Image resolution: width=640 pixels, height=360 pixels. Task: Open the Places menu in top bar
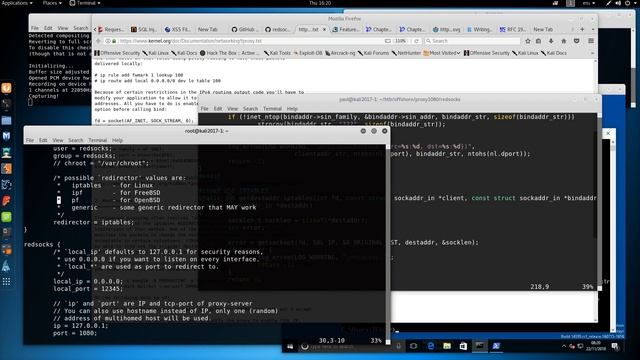pos(52,3)
